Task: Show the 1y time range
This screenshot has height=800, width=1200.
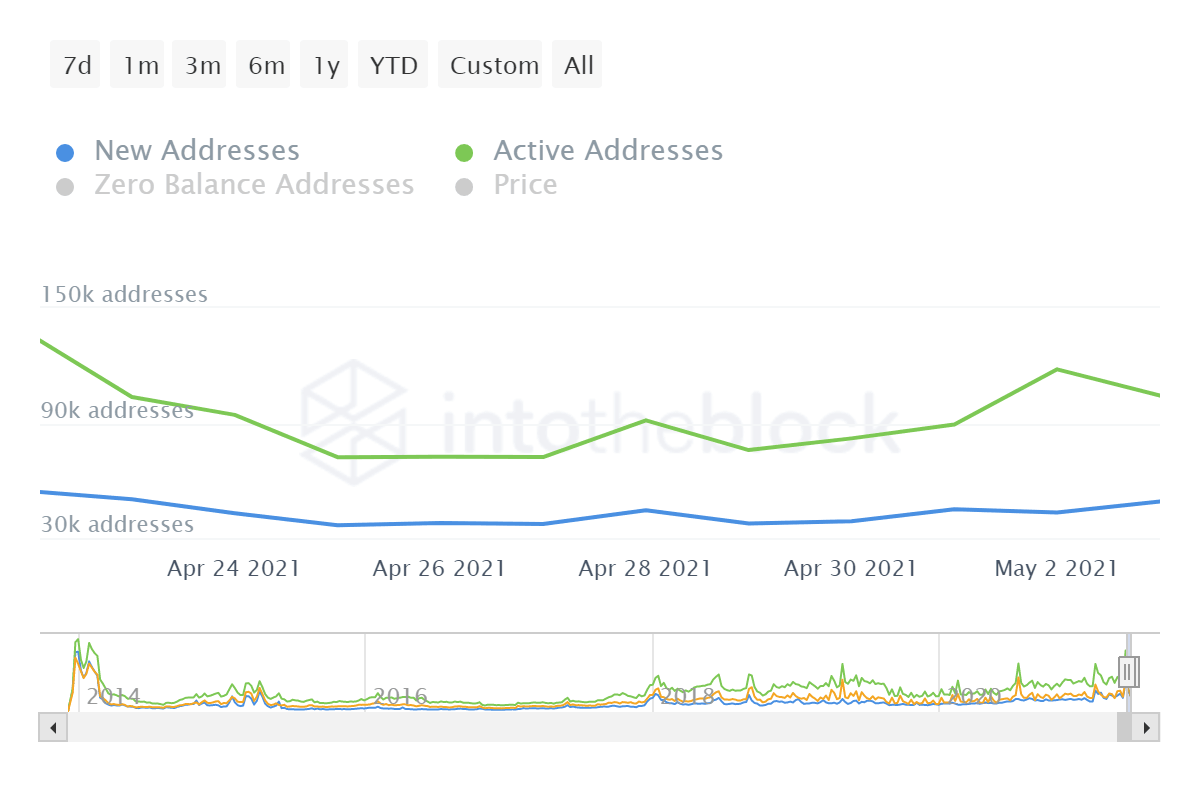Action: coord(326,66)
